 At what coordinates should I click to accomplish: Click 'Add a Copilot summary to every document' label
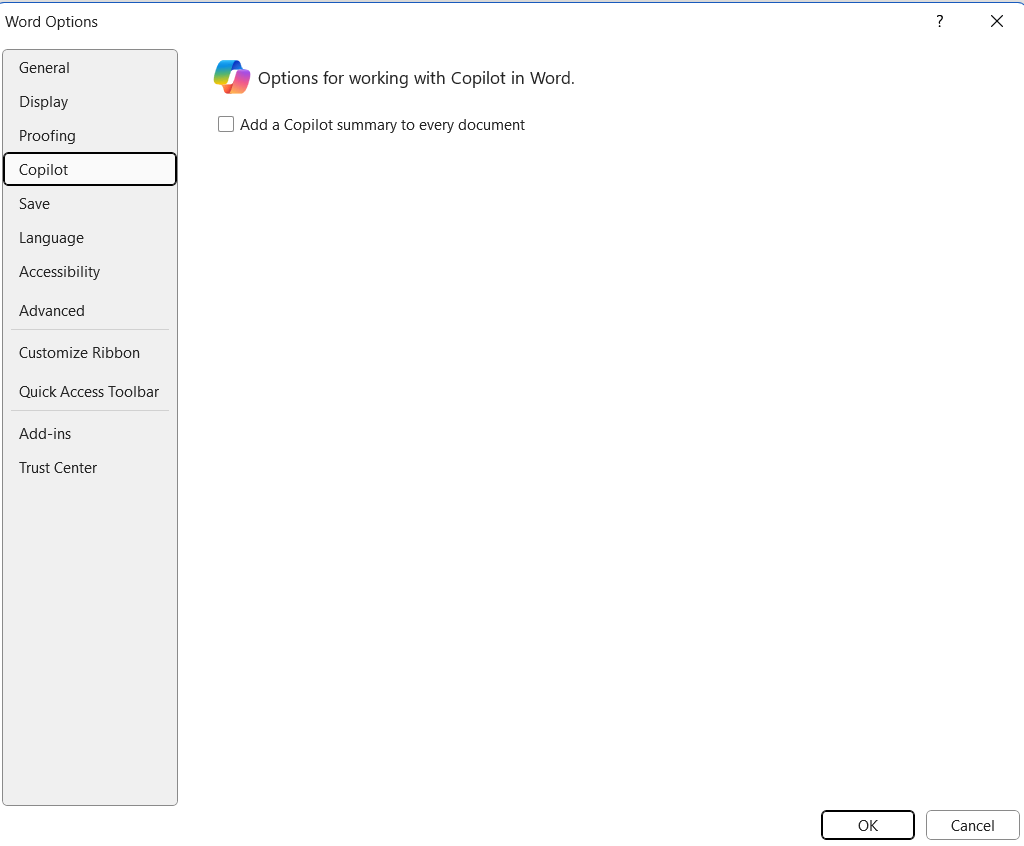click(382, 125)
